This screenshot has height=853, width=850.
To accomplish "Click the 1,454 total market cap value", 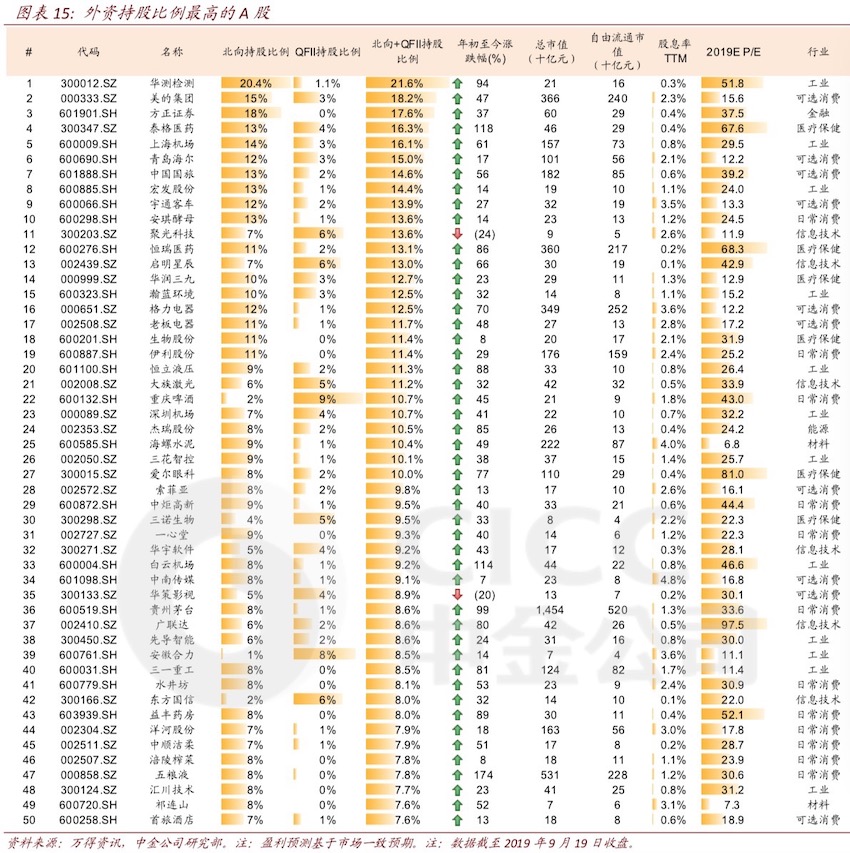I will coord(550,610).
